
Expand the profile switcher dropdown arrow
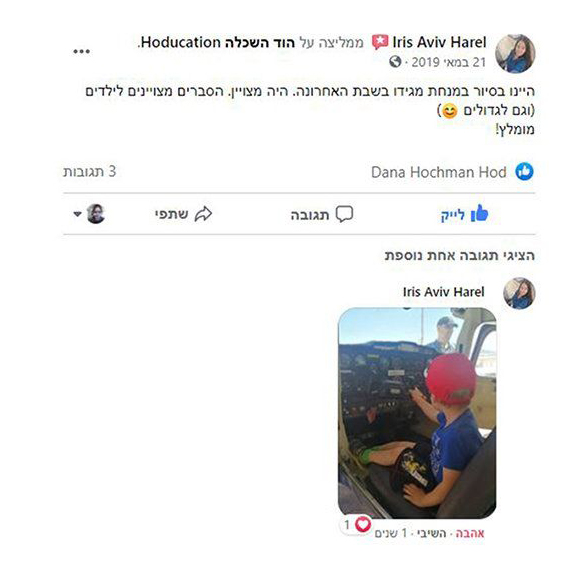tap(77, 214)
